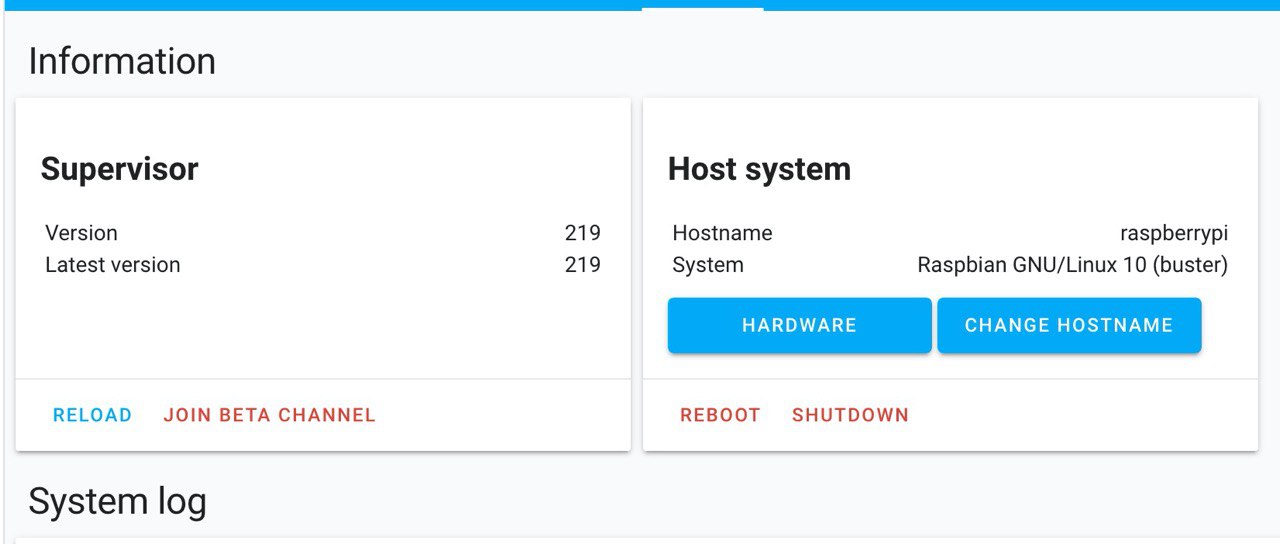Viewport: 1280px width, 544px height.
Task: Click the Supervisor card title
Action: pyautogui.click(x=119, y=169)
